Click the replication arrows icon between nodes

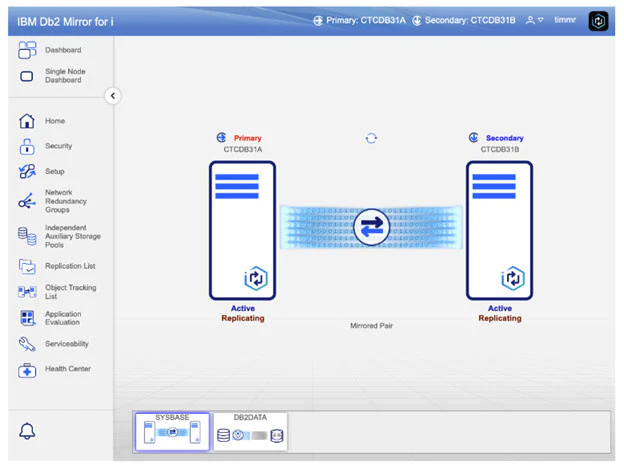coord(371,227)
